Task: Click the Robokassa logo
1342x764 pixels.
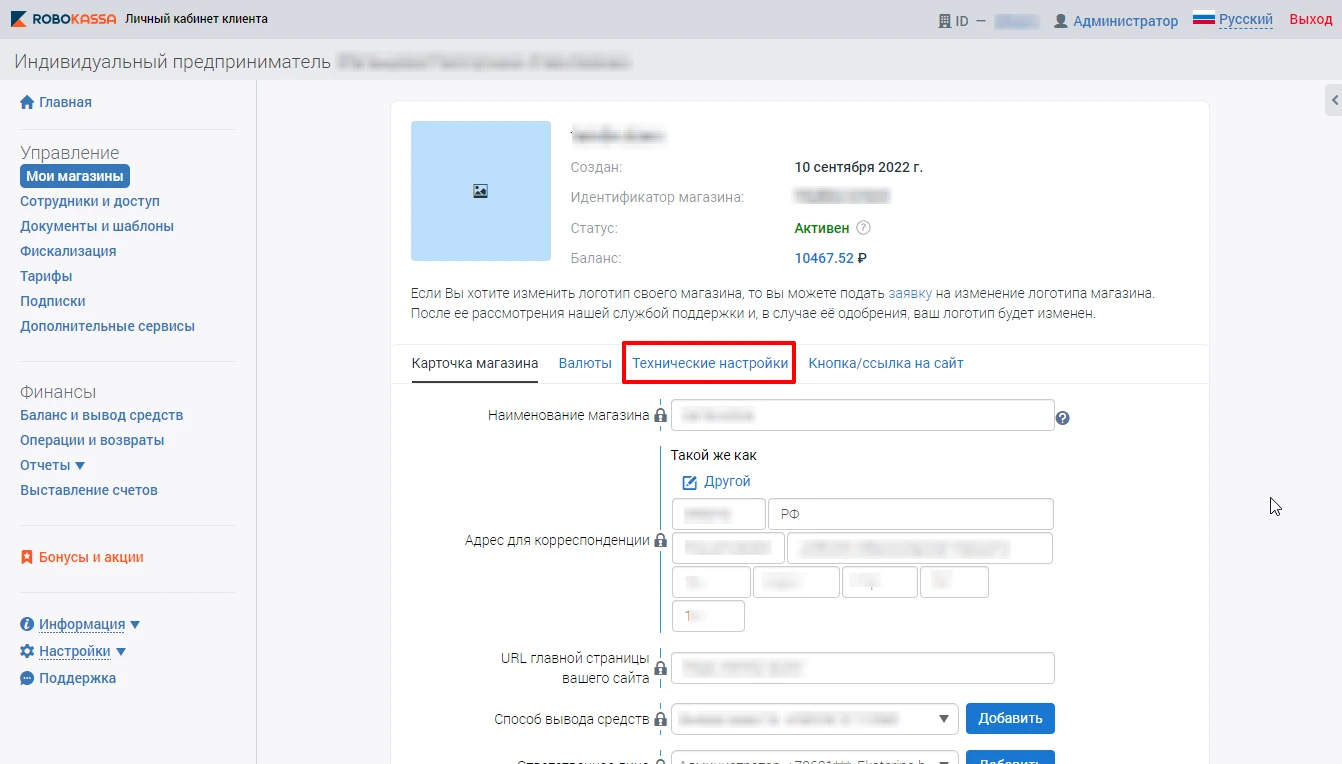Action: [63, 19]
